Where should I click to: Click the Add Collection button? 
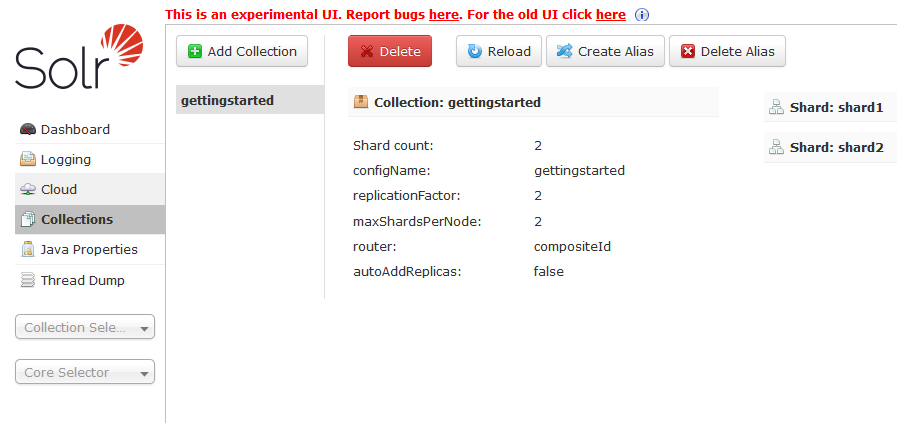coord(242,52)
